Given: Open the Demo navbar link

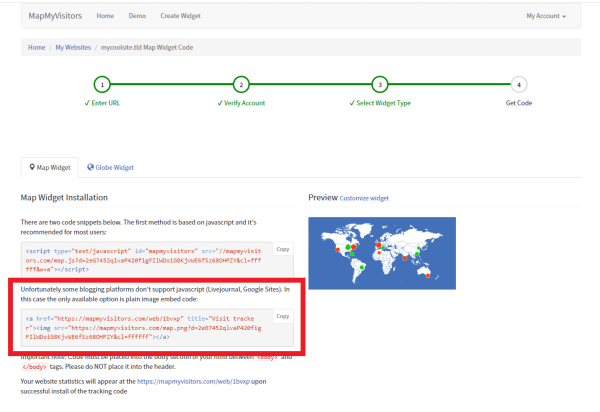Looking at the screenshot, I should pyautogui.click(x=137, y=16).
